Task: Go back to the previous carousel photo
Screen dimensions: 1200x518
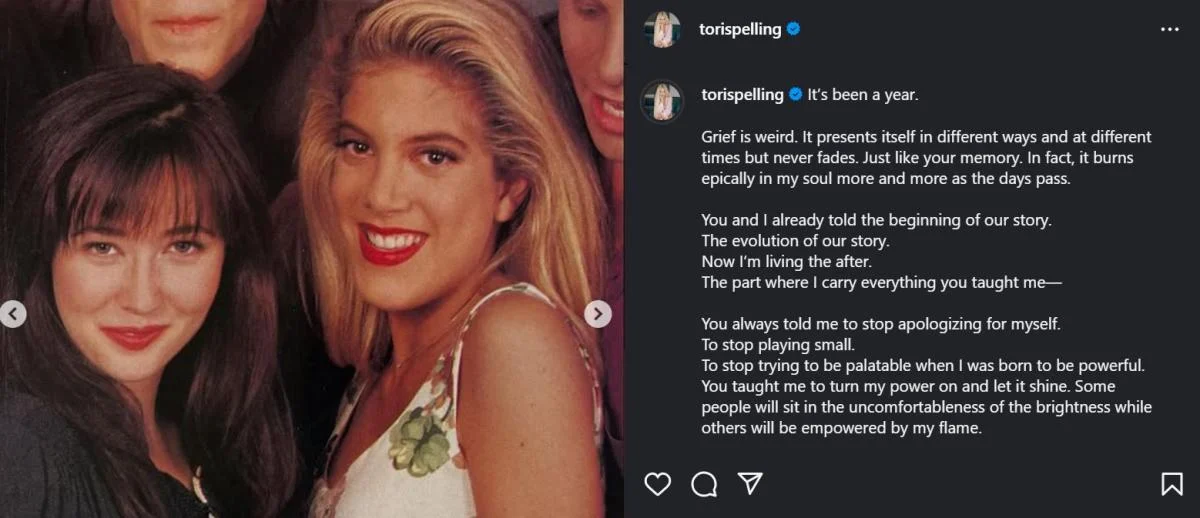Action: point(13,314)
